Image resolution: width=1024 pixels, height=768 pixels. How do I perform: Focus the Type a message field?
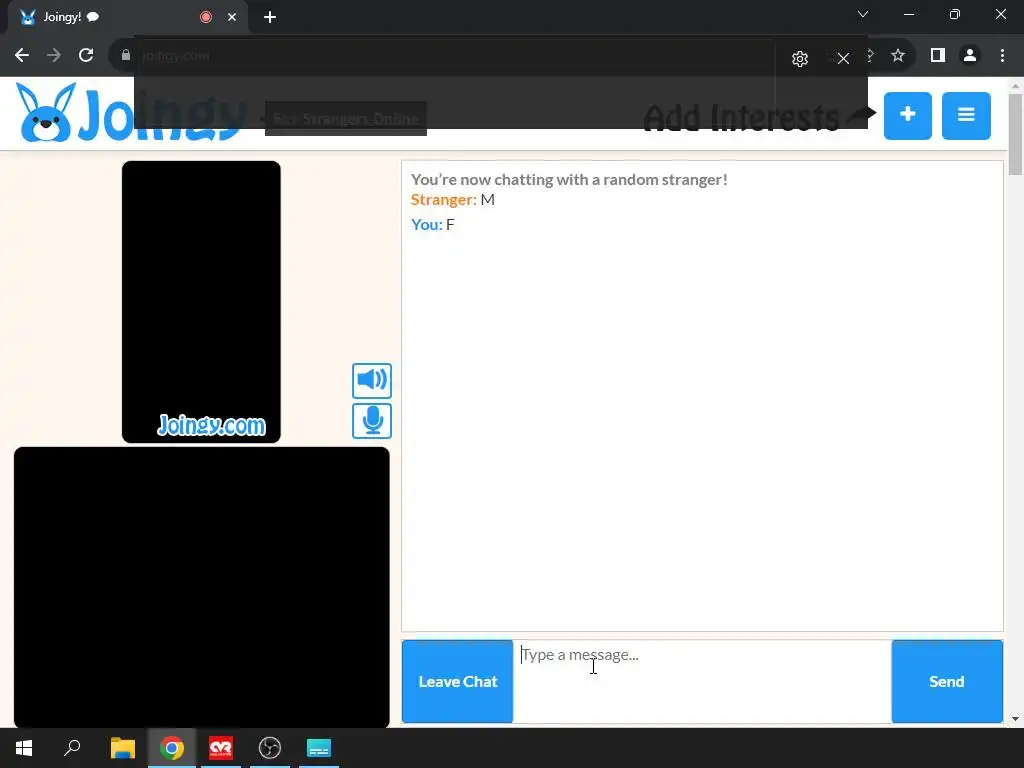pos(702,681)
